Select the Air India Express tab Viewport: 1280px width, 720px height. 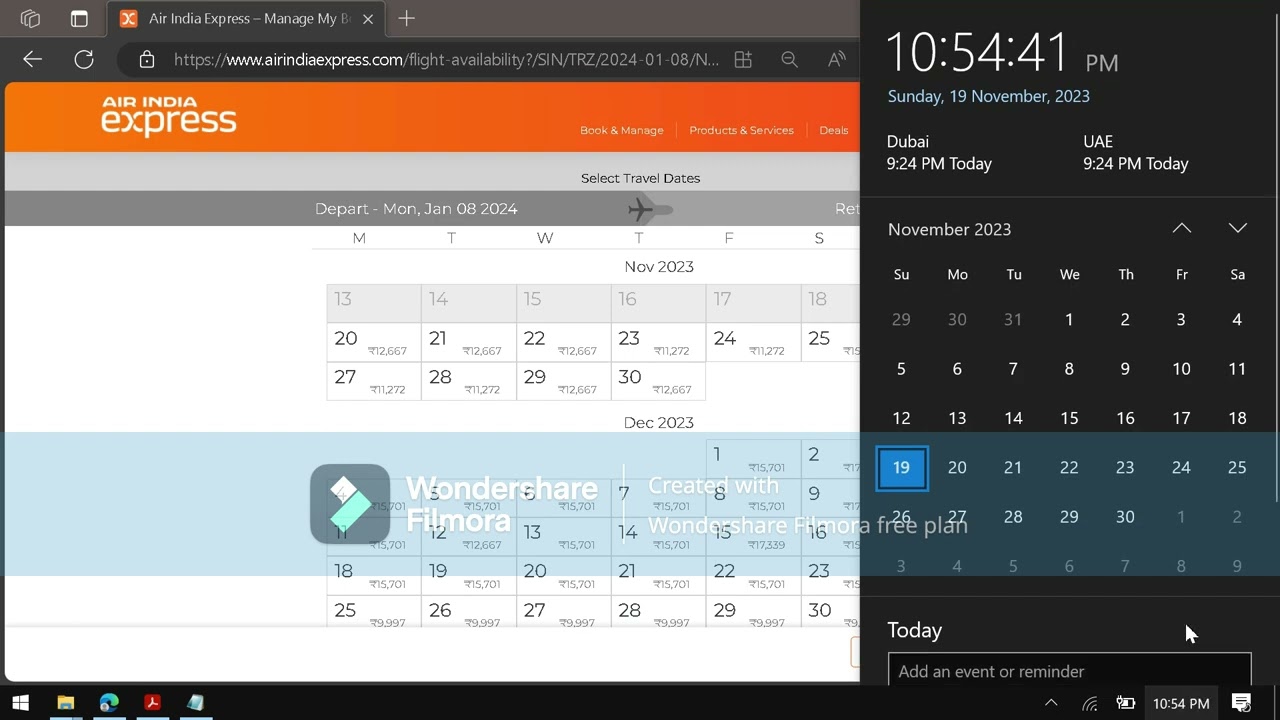tap(246, 19)
